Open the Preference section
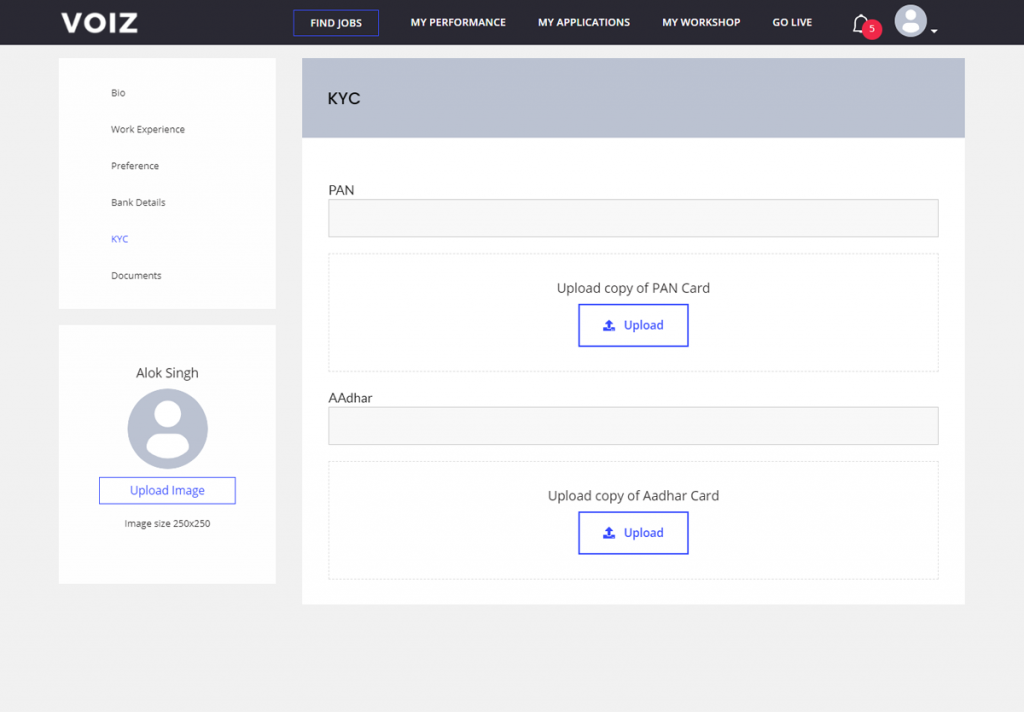1024x712 pixels. click(x=135, y=166)
